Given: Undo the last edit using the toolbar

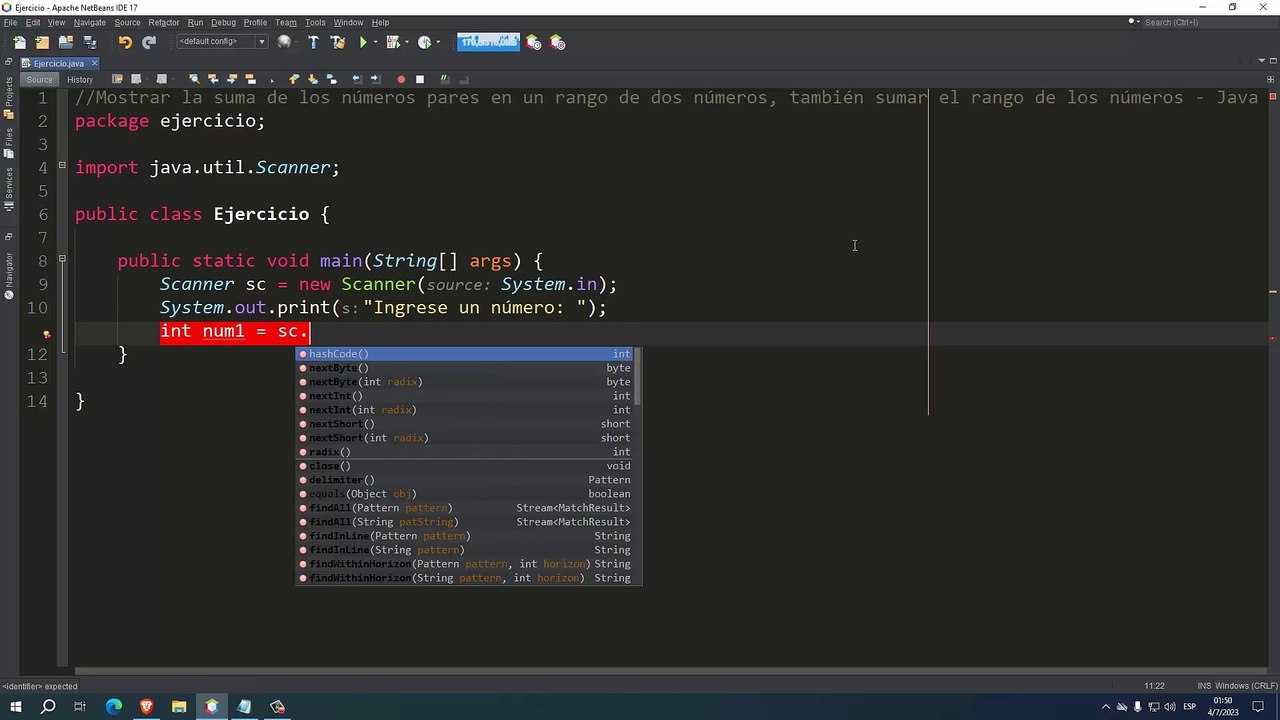Looking at the screenshot, I should 125,42.
